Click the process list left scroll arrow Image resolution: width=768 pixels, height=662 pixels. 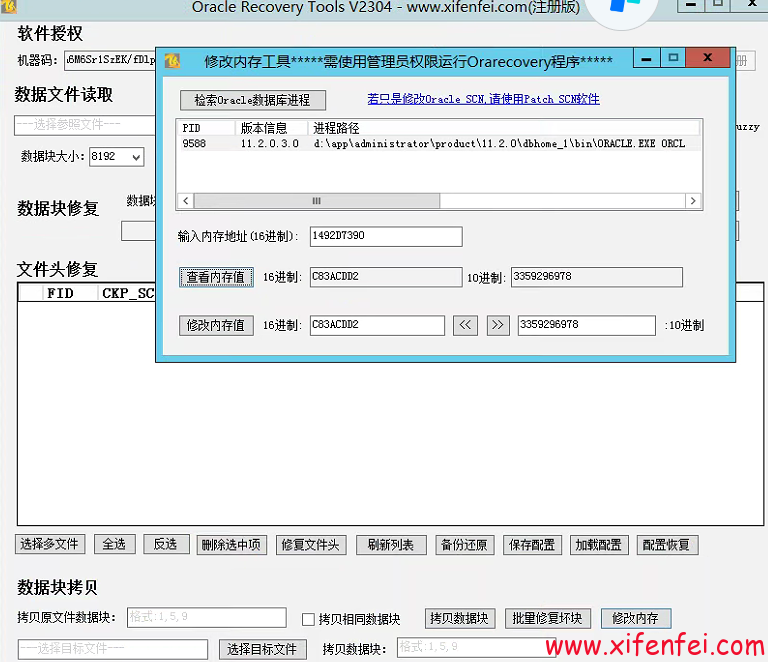click(186, 201)
